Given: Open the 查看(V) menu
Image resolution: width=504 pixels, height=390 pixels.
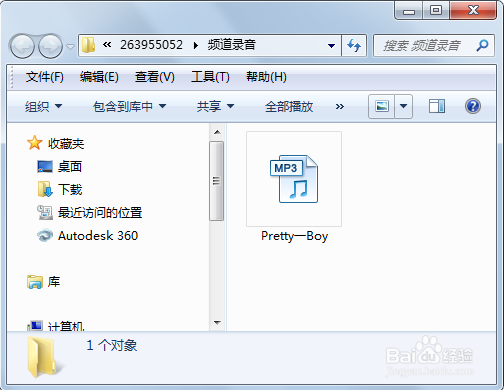Looking at the screenshot, I should click(x=155, y=77).
